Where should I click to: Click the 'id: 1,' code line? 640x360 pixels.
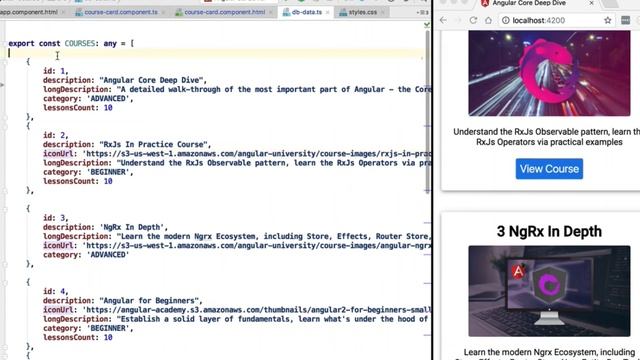pos(56,71)
